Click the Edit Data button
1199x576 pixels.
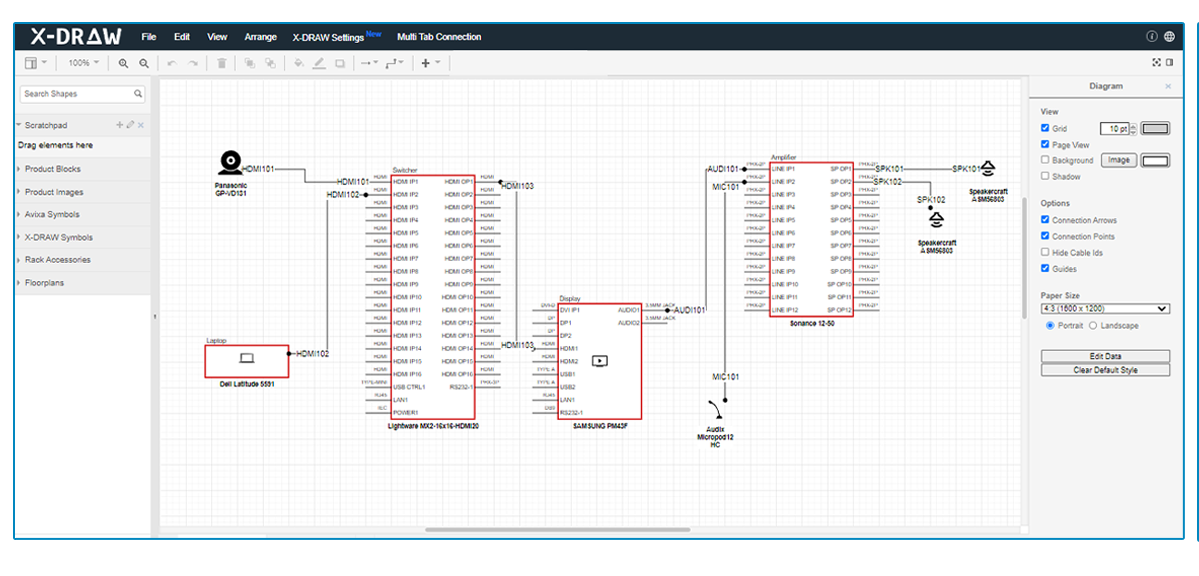click(x=1105, y=356)
